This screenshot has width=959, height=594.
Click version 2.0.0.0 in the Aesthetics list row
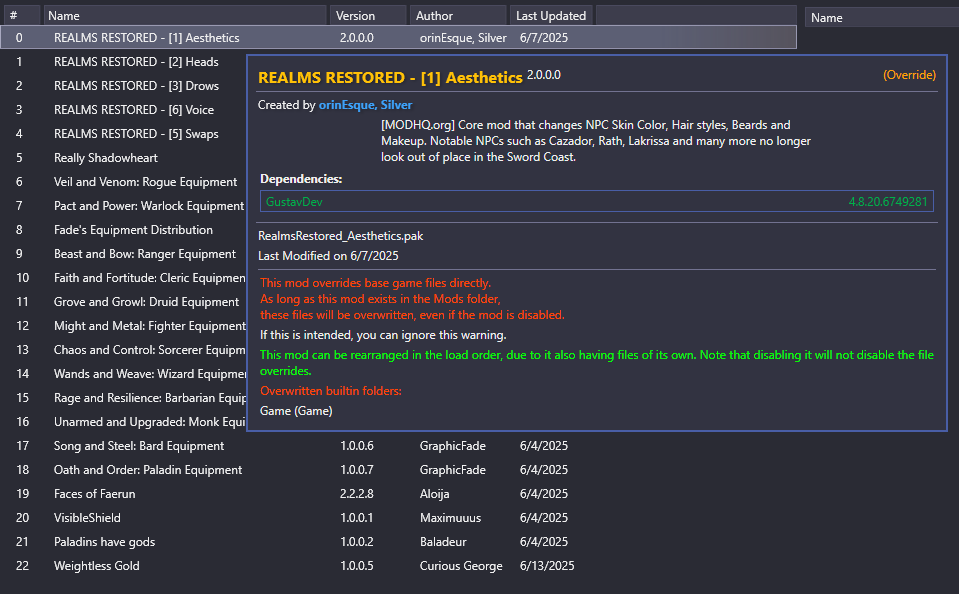[x=357, y=37]
